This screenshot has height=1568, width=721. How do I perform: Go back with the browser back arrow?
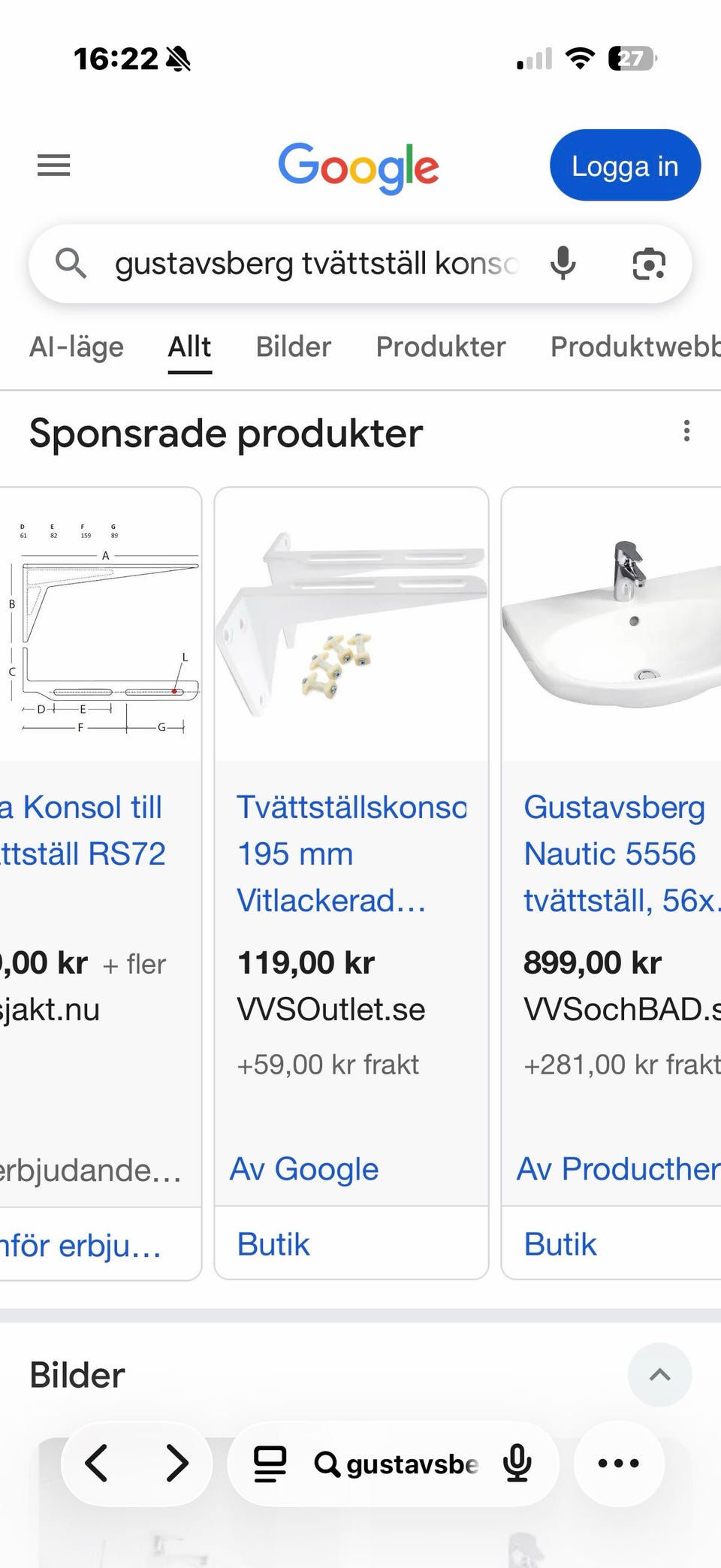(98, 1463)
